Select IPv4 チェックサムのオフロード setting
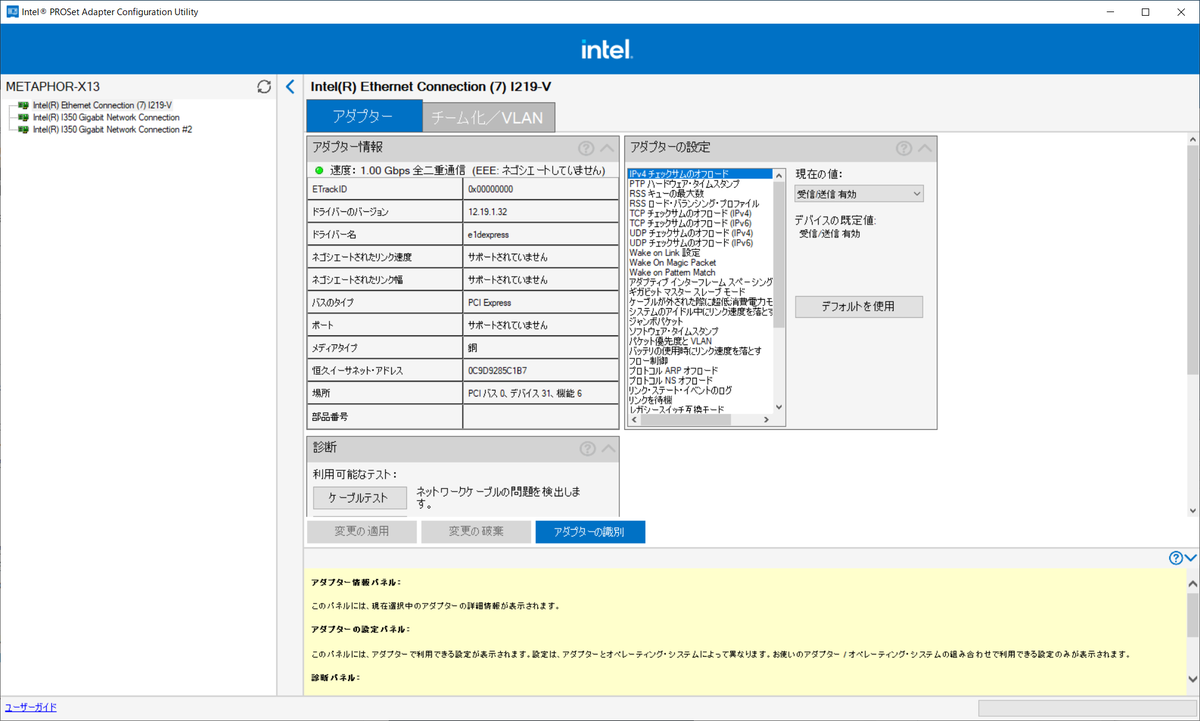The image size is (1200, 721). tap(700, 174)
